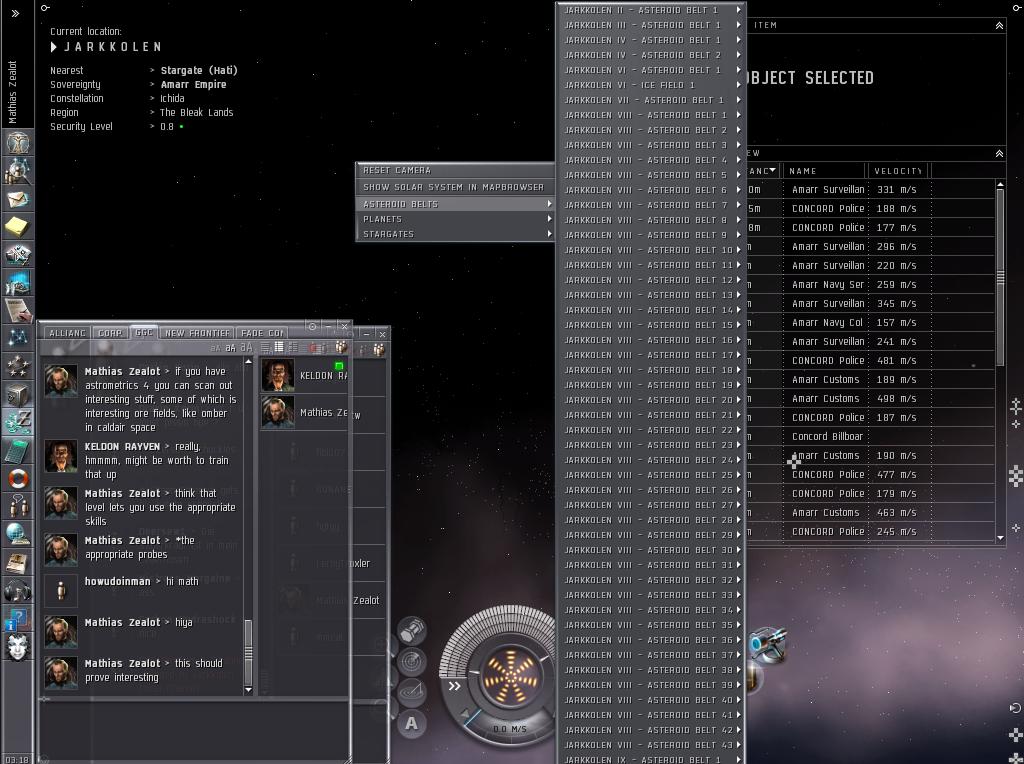Expand Jarkkolen VI - Ice Field 1 submenu
The width and height of the screenshot is (1024, 764).
tap(652, 85)
